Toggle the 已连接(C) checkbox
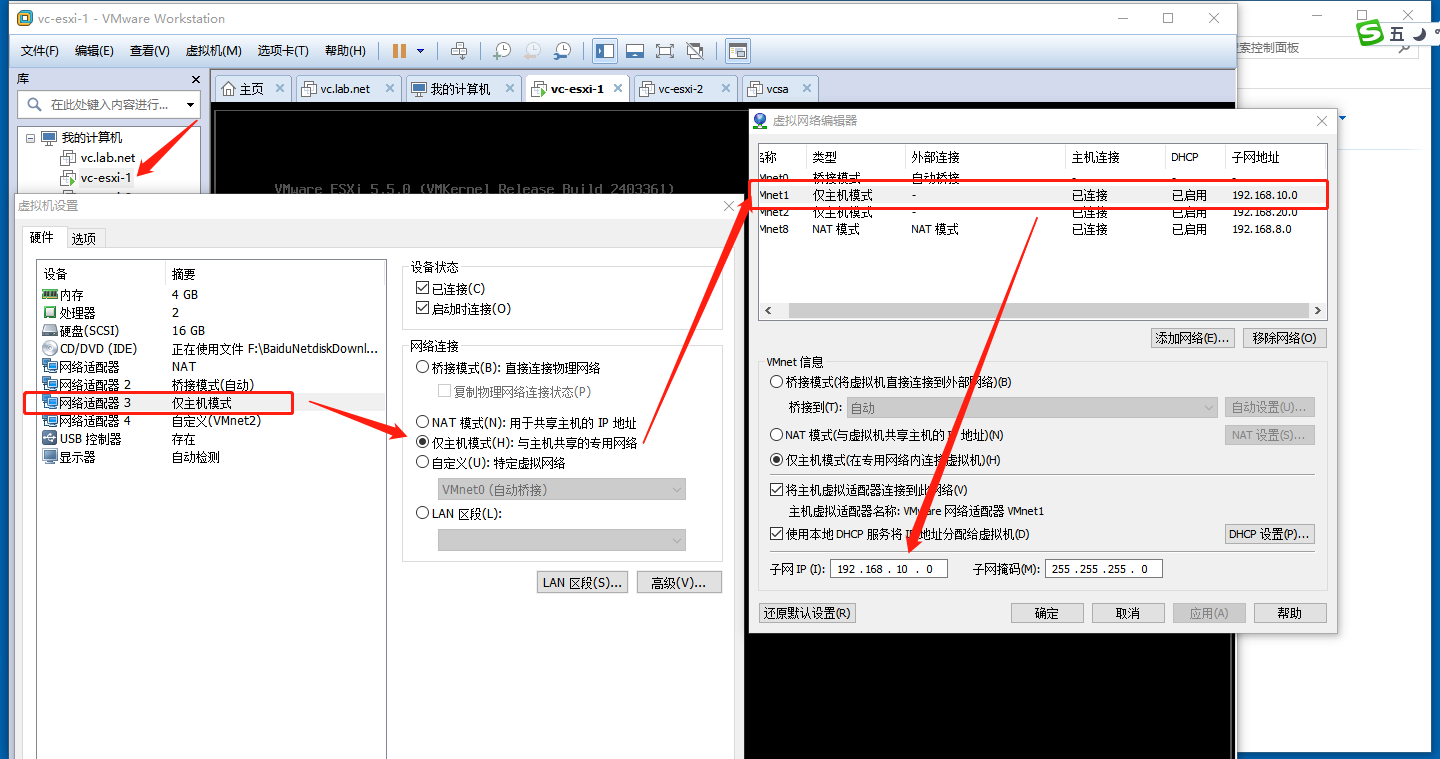This screenshot has width=1440, height=759. (422, 289)
